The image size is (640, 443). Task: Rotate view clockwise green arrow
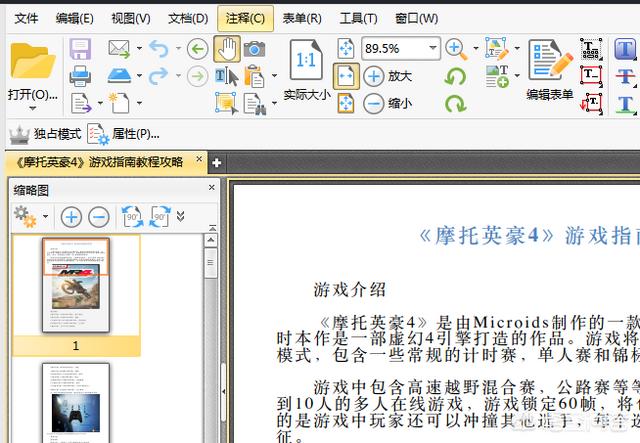tap(455, 104)
